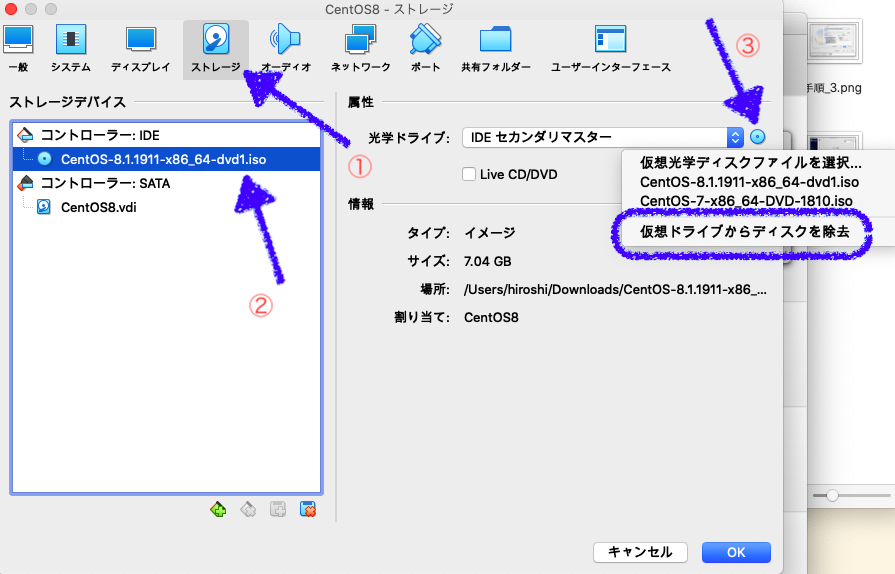Click the 7.04 GB size value

point(487,261)
